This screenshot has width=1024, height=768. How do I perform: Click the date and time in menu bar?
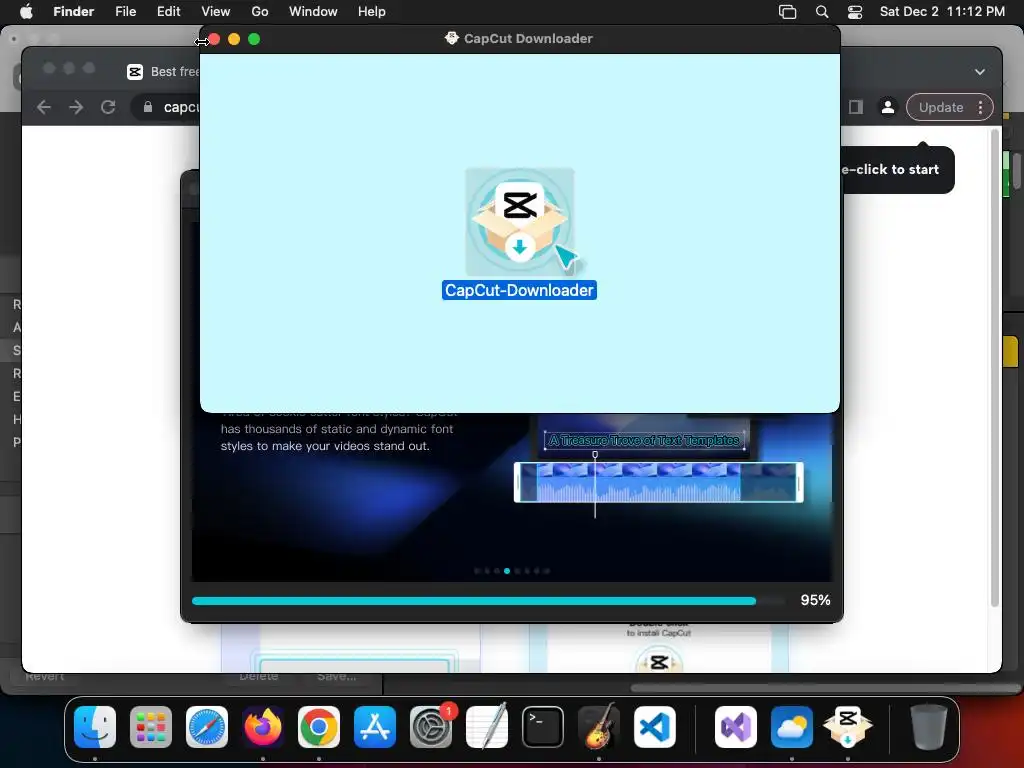942,12
